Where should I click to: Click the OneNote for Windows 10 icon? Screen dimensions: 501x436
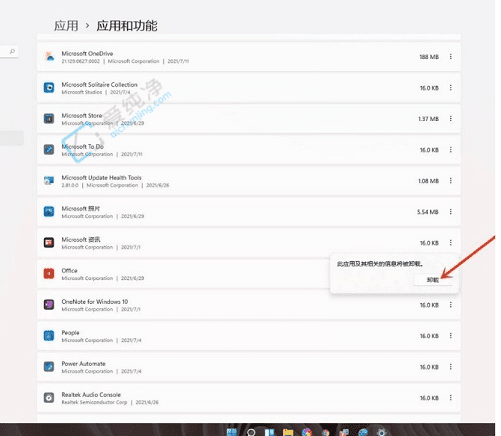[x=49, y=304]
